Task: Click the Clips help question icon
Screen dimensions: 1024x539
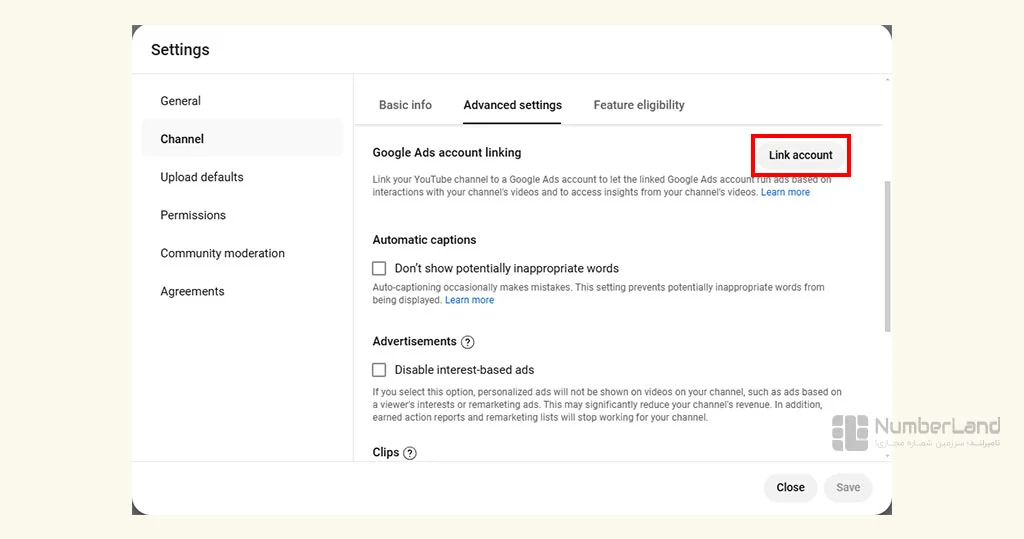Action: [409, 453]
